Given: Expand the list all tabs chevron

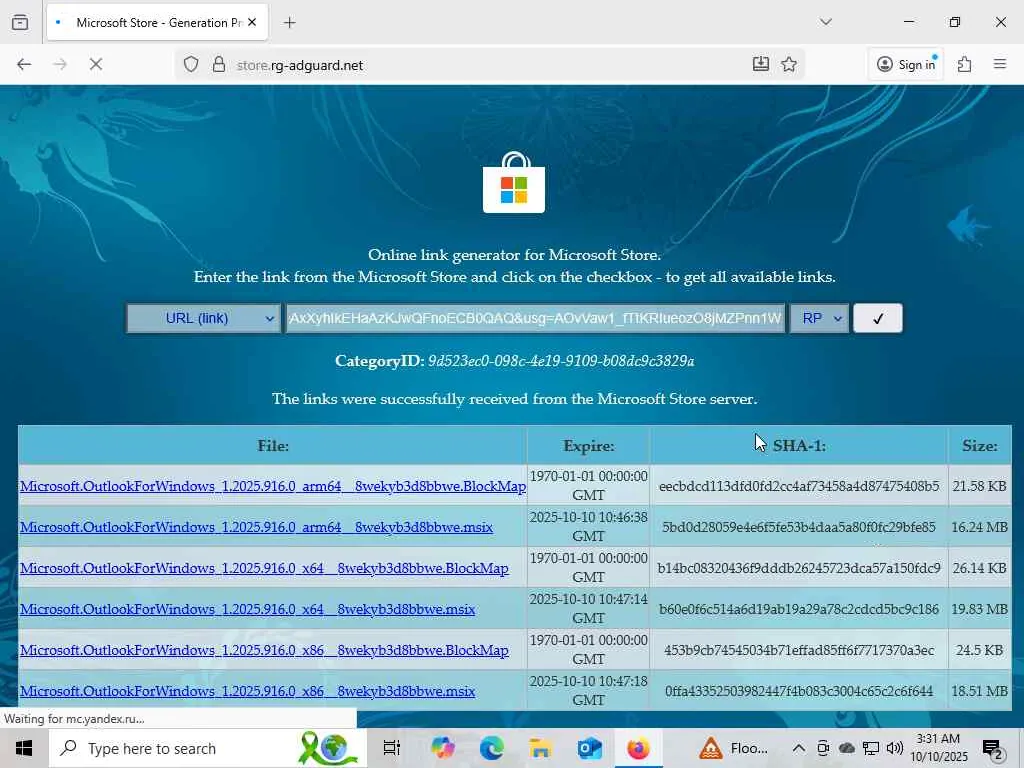Looking at the screenshot, I should point(825,22).
